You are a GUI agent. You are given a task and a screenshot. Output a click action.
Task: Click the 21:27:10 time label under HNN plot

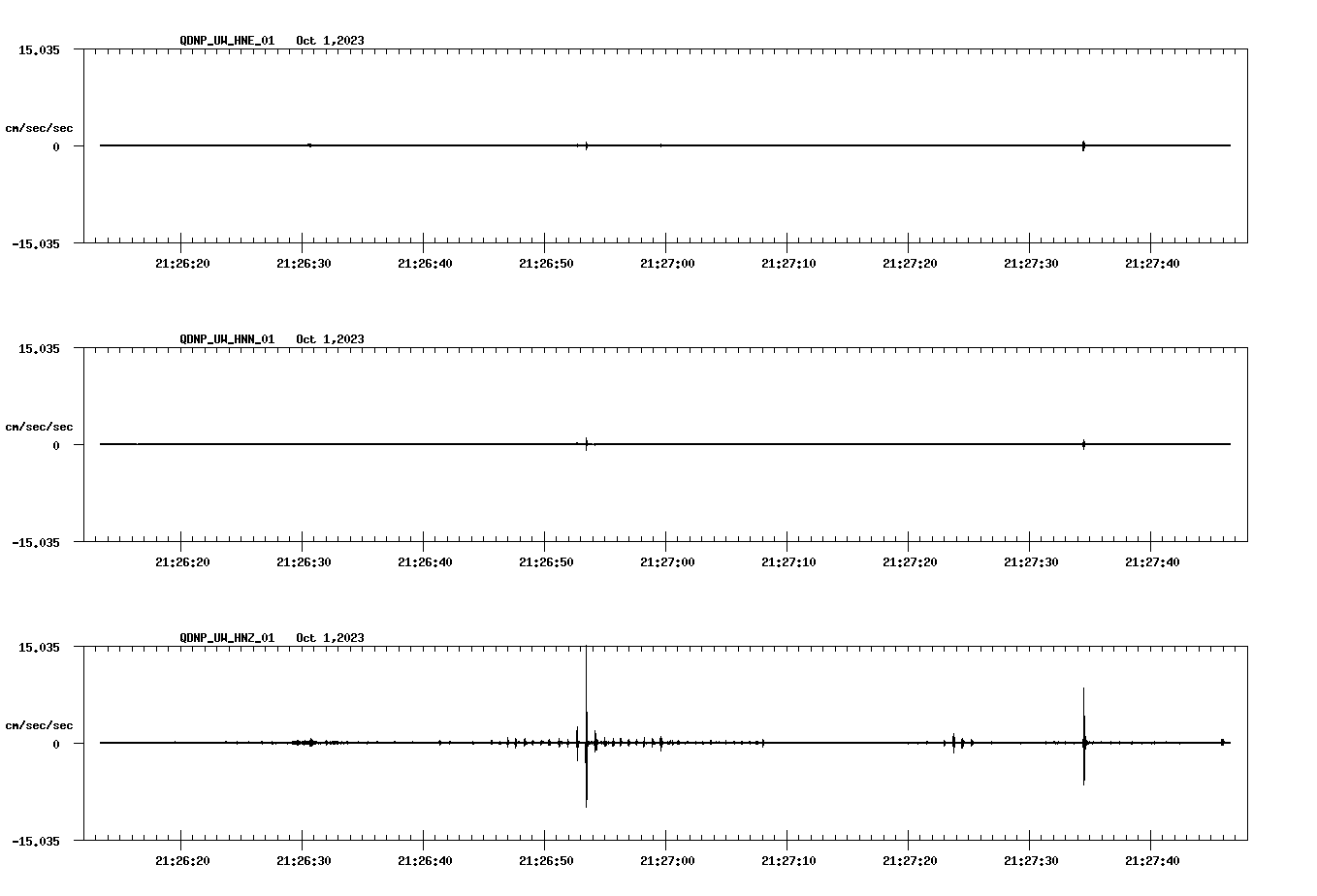point(788,562)
